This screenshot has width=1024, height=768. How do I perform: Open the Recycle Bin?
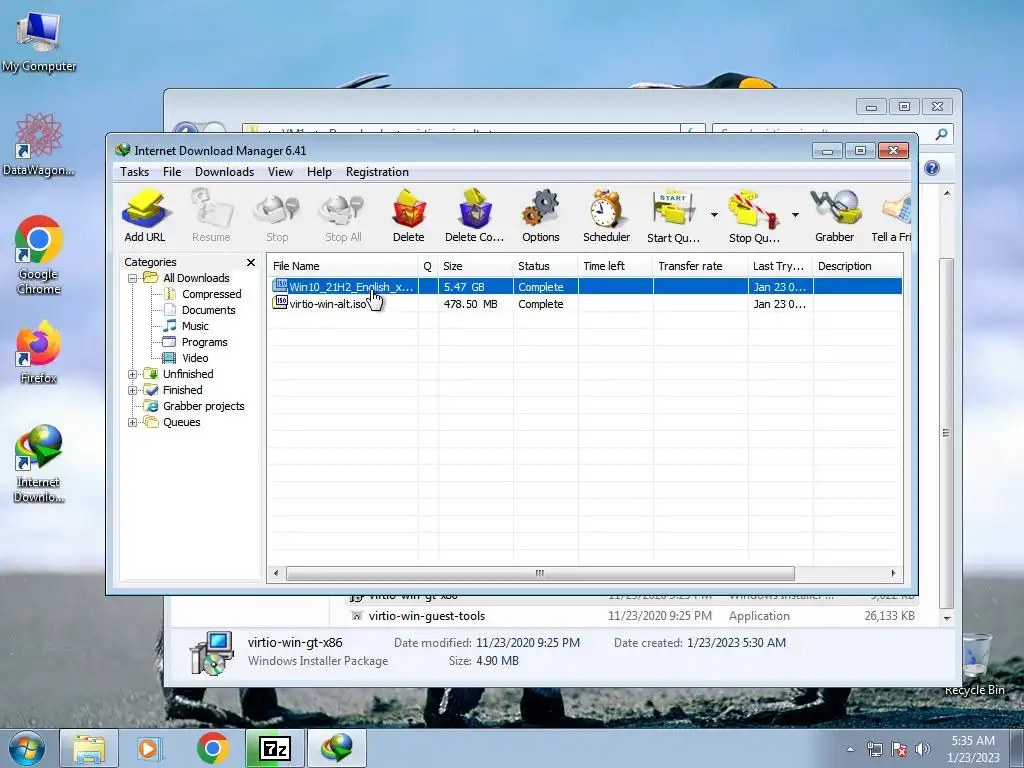click(975, 665)
